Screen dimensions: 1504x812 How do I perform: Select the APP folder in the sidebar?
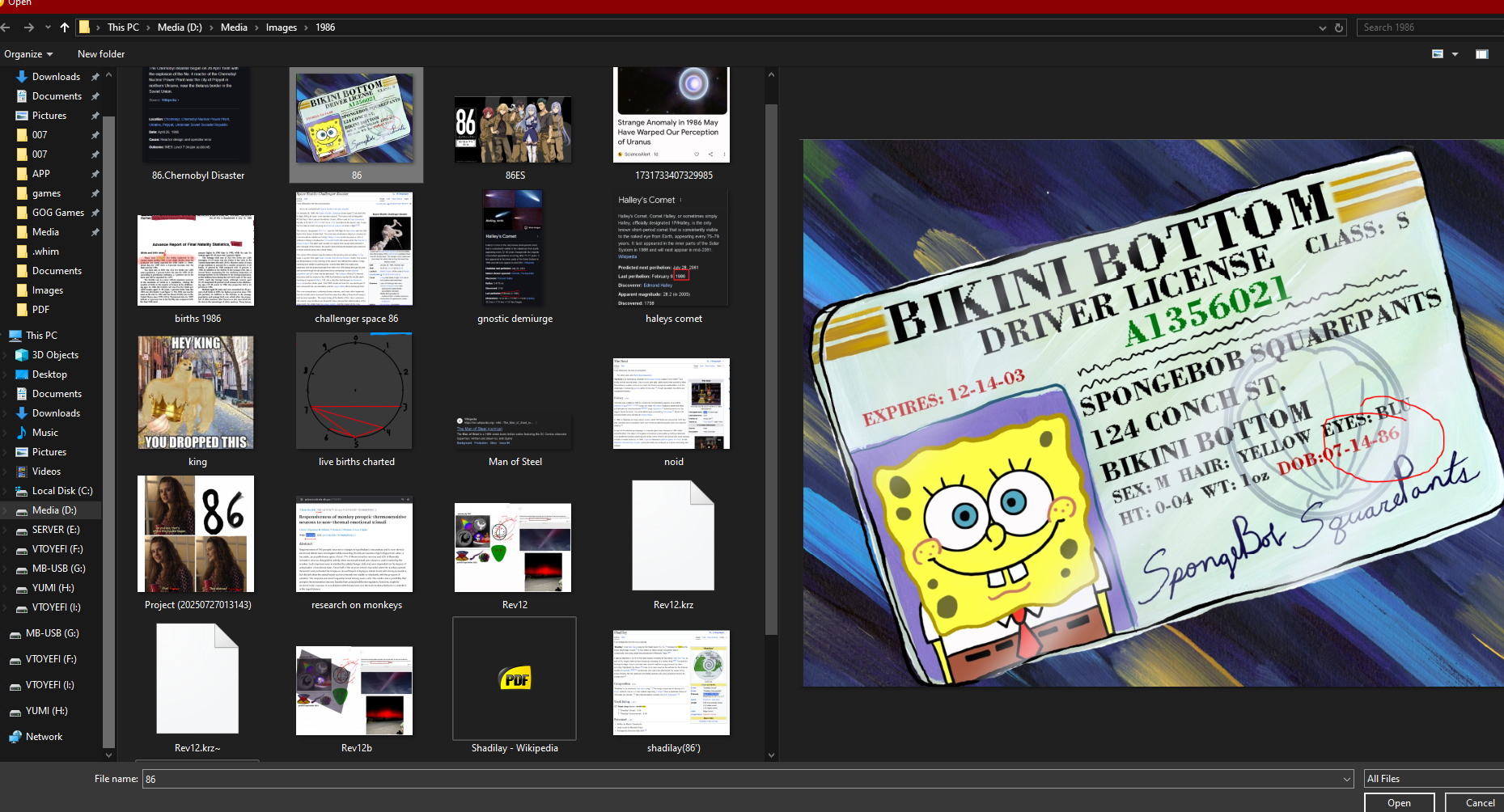tap(41, 174)
